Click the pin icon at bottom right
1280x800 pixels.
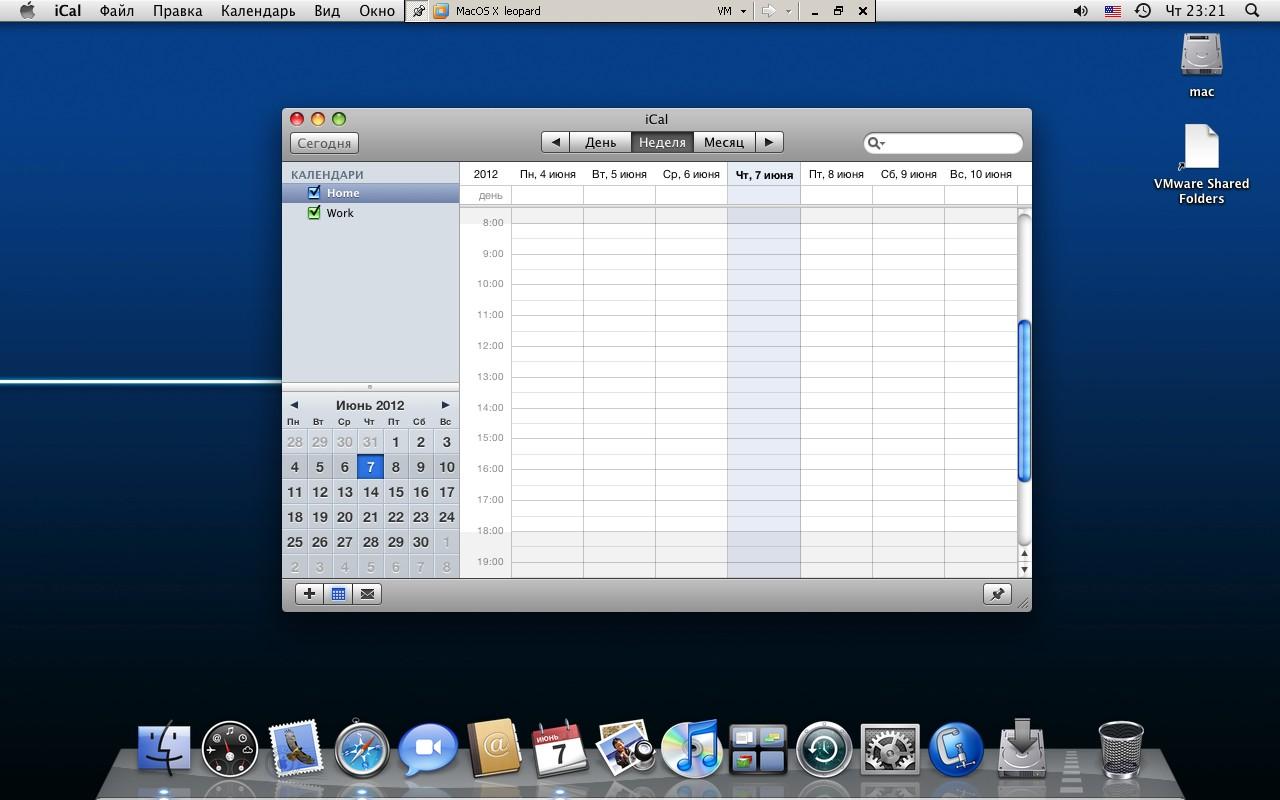pyautogui.click(x=997, y=594)
